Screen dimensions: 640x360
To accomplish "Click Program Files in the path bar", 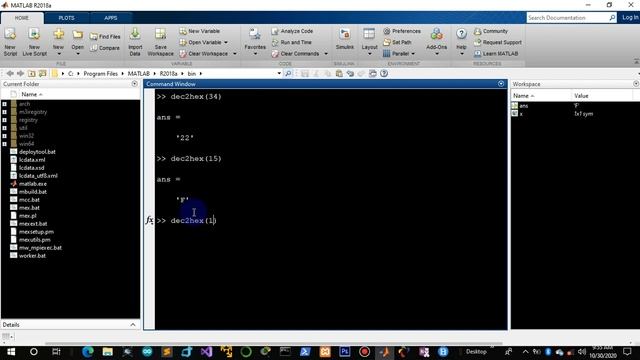I will coord(100,73).
